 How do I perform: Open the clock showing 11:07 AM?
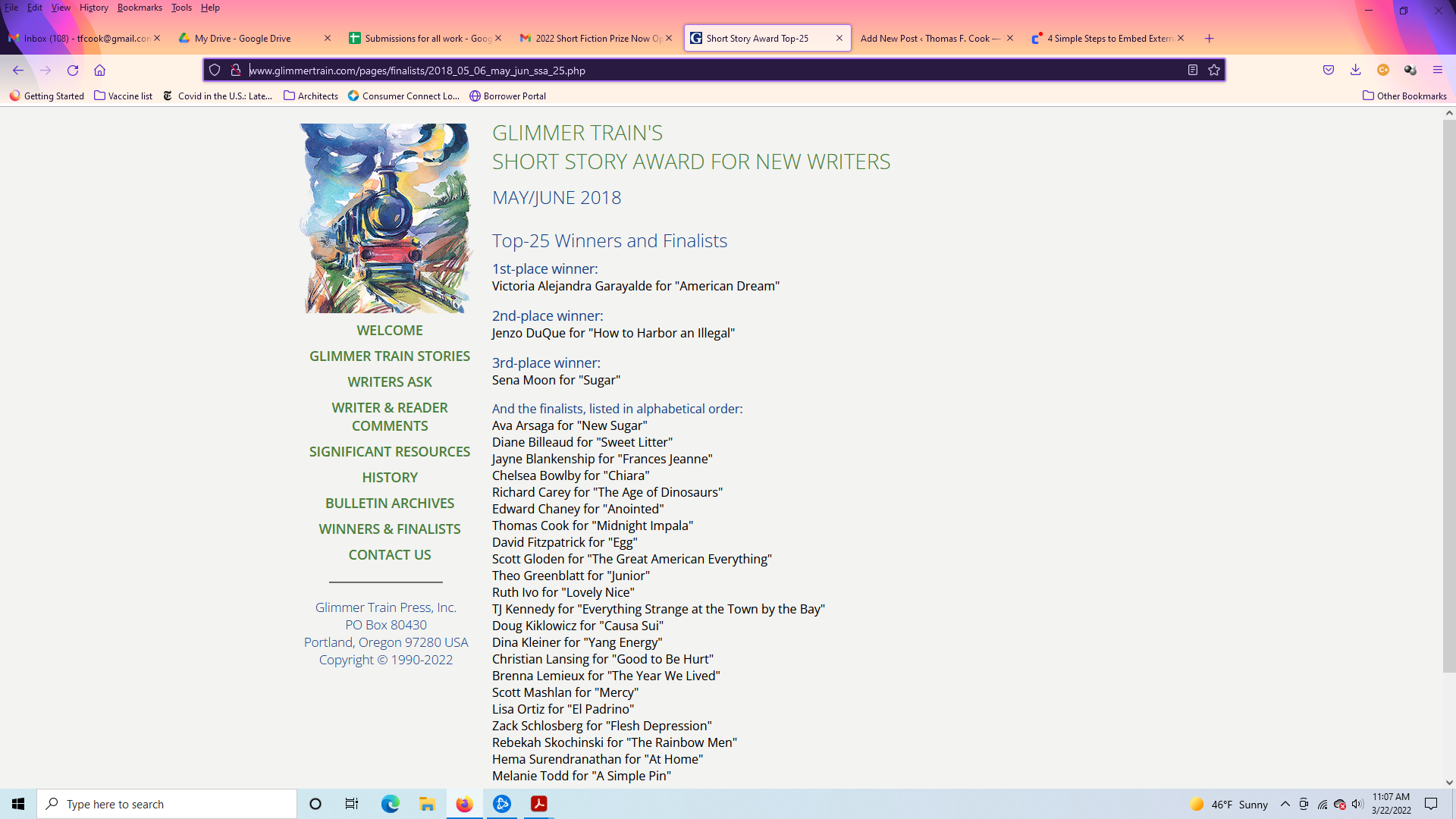click(1391, 804)
